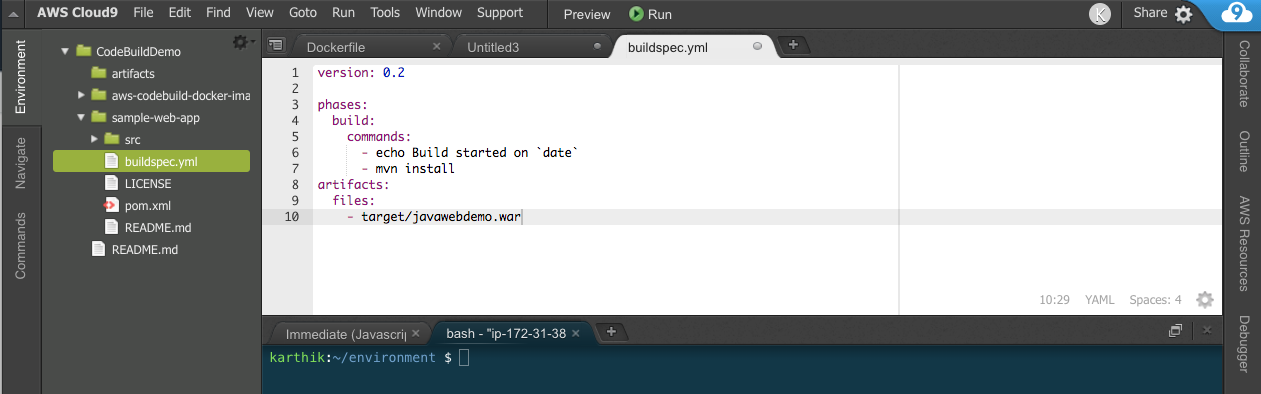Open editor status bar settings gear
Image resolution: width=1261 pixels, height=394 pixels.
(1205, 299)
